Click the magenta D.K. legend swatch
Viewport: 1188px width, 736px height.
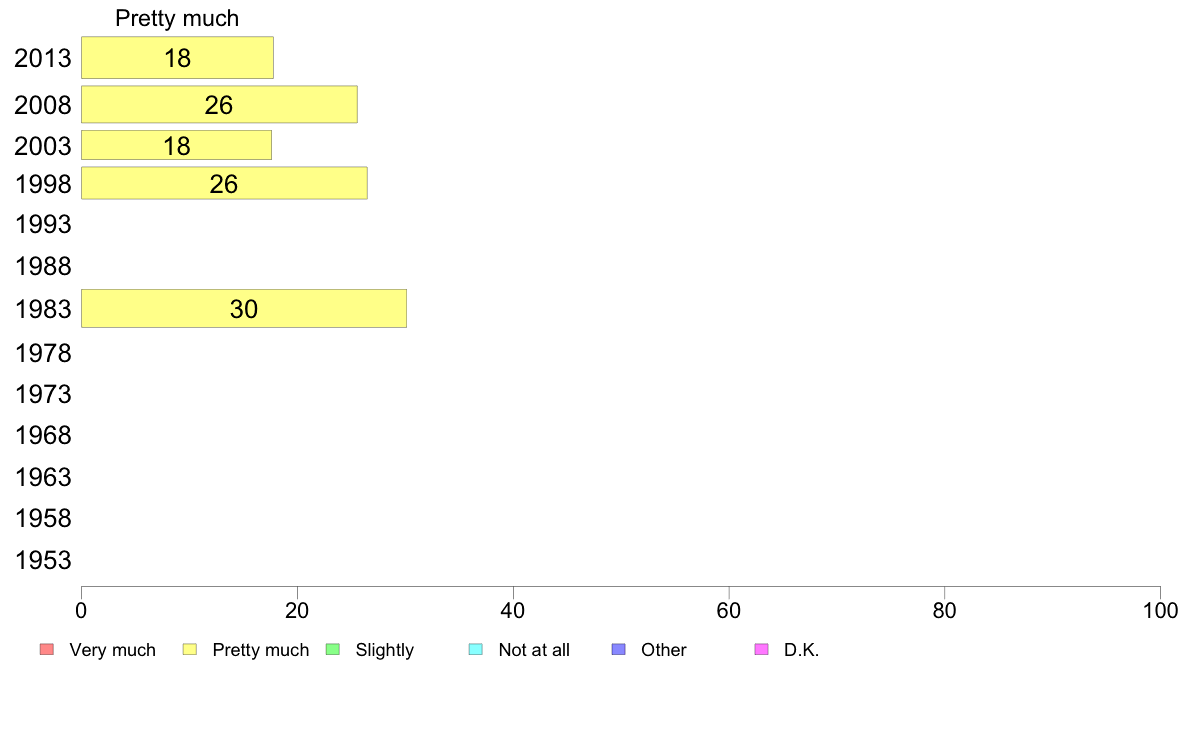[761, 650]
